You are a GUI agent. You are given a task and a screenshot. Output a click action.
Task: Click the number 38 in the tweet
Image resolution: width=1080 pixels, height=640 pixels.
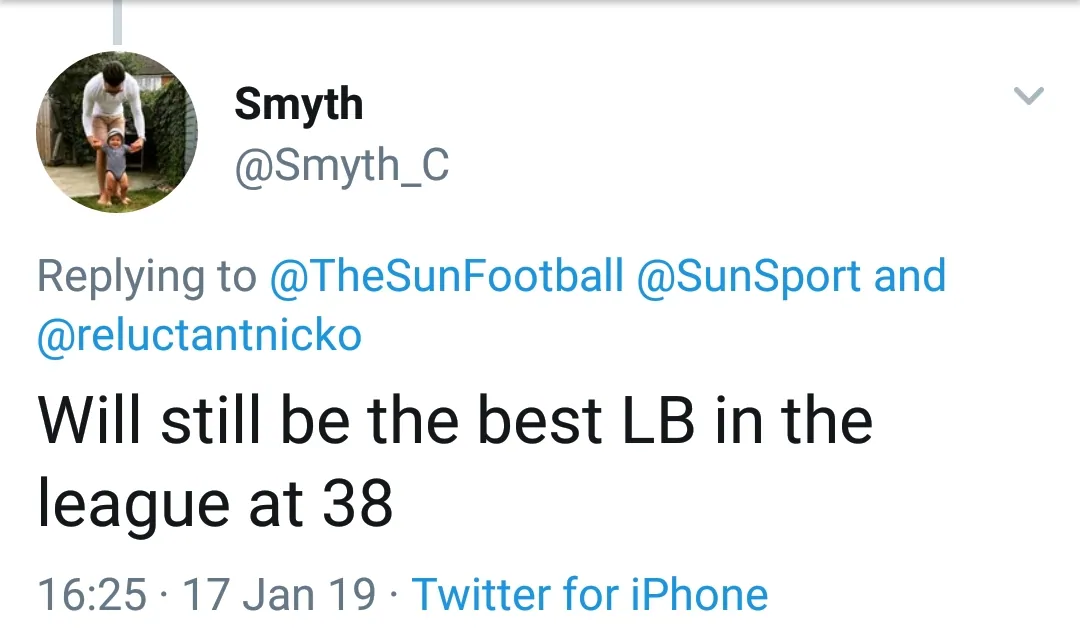357,504
